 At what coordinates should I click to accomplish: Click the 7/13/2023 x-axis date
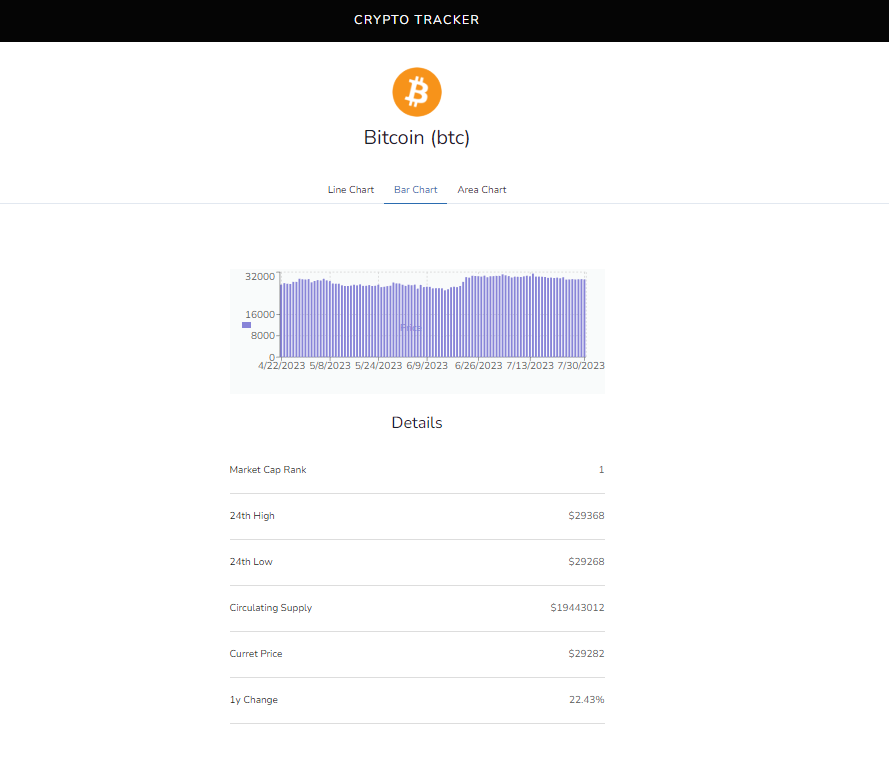[x=530, y=366]
